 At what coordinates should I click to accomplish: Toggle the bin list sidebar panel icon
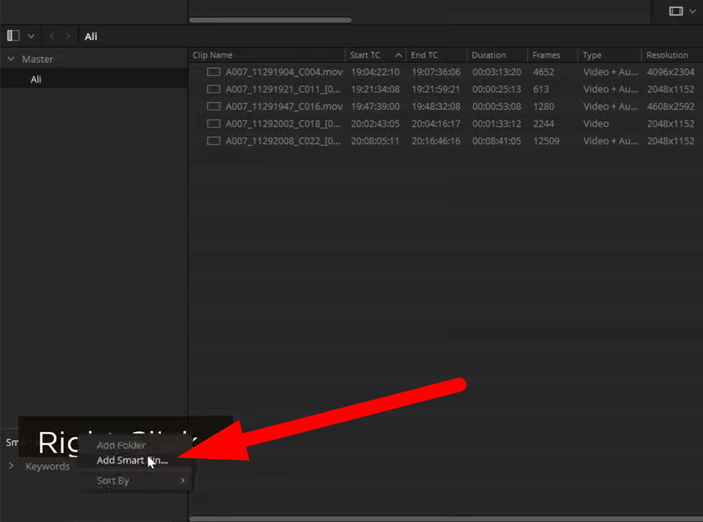(x=13, y=35)
